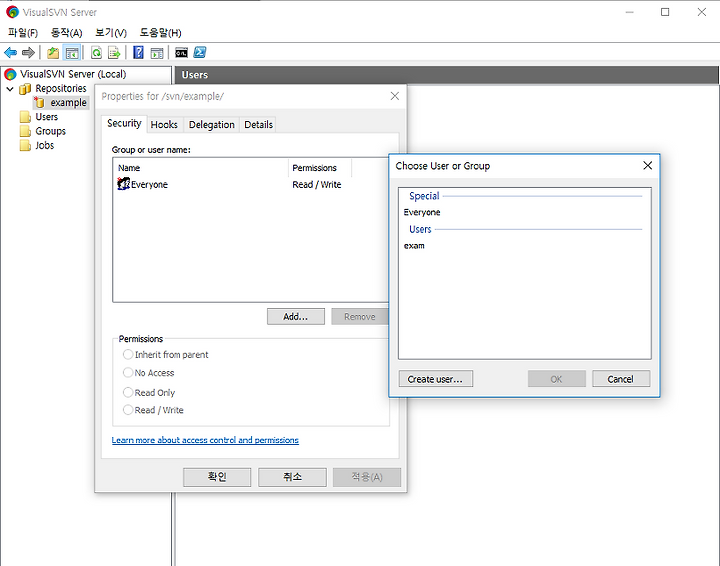Select the example repository tree item

(x=68, y=103)
